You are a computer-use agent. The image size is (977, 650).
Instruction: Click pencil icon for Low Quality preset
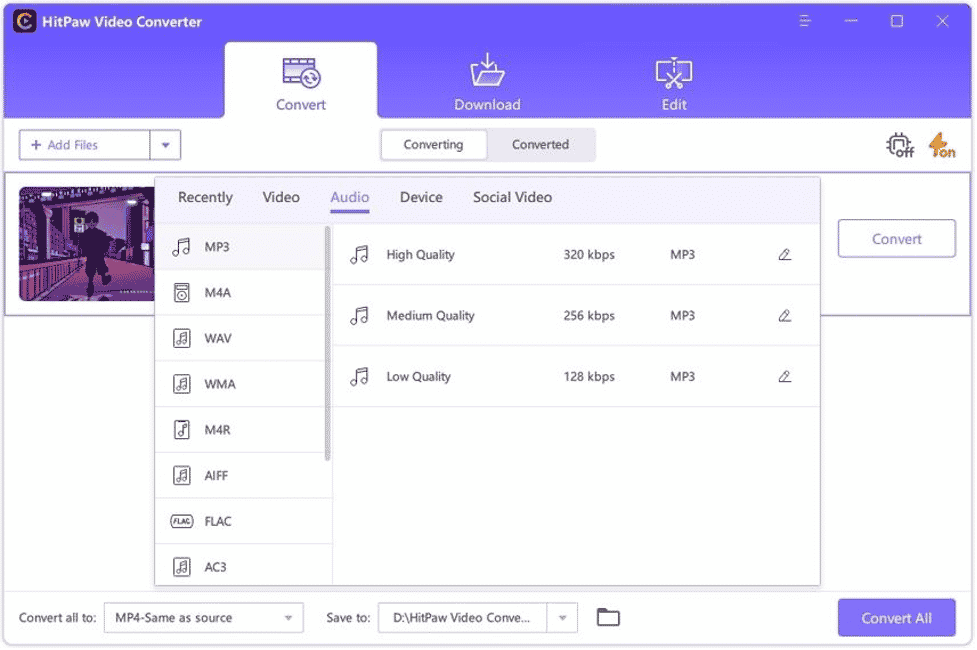[x=784, y=377]
